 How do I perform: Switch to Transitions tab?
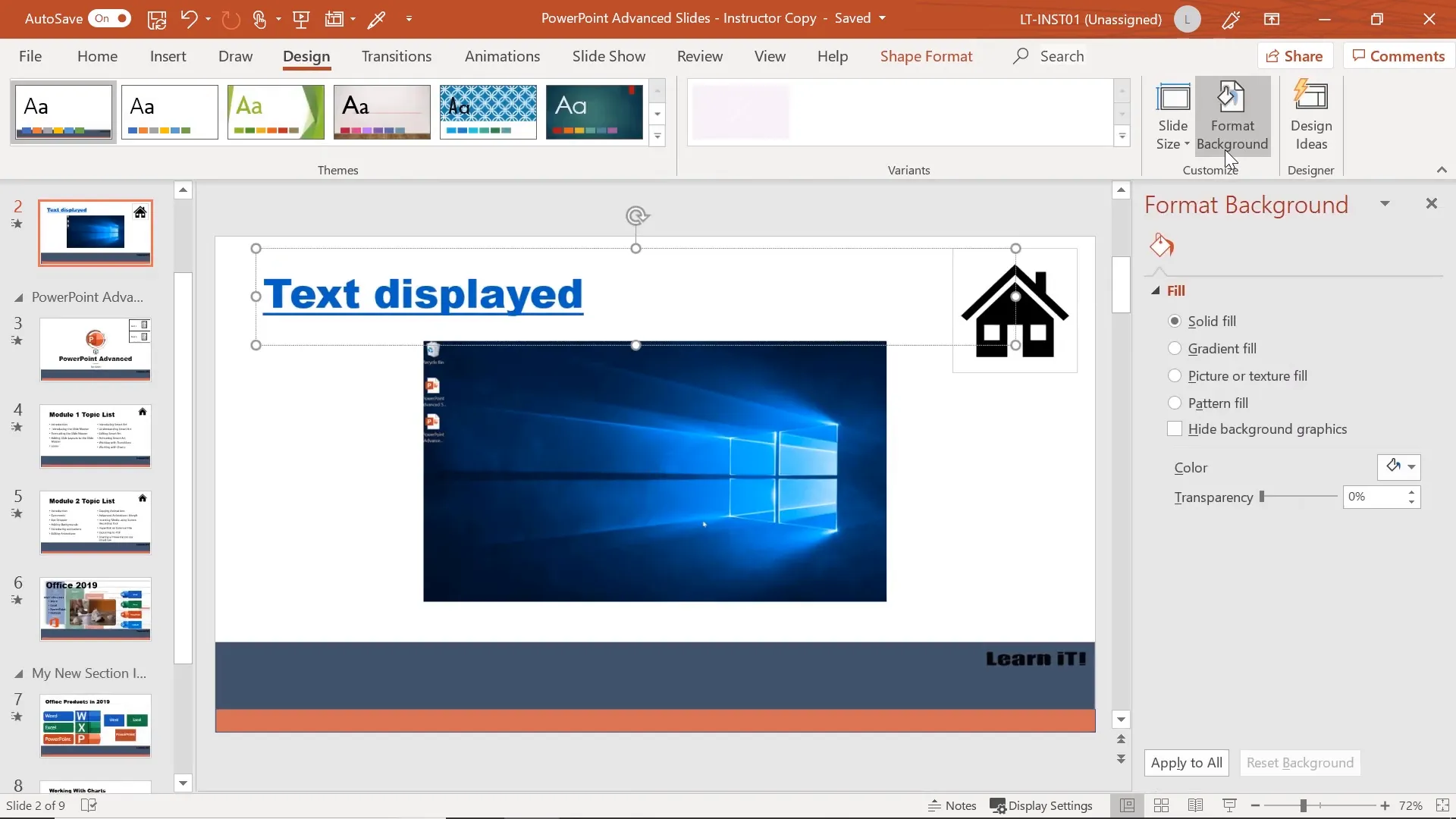[397, 56]
